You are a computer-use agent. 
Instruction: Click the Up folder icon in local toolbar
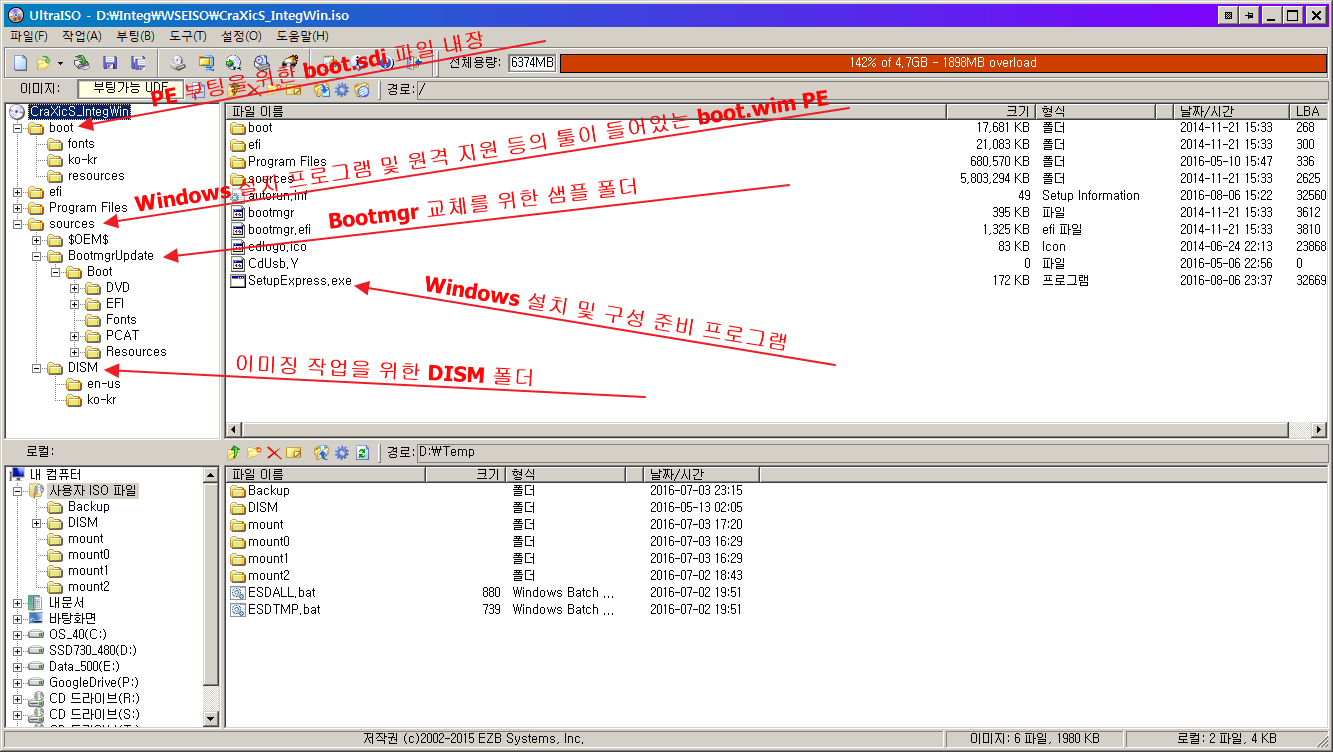tap(235, 453)
